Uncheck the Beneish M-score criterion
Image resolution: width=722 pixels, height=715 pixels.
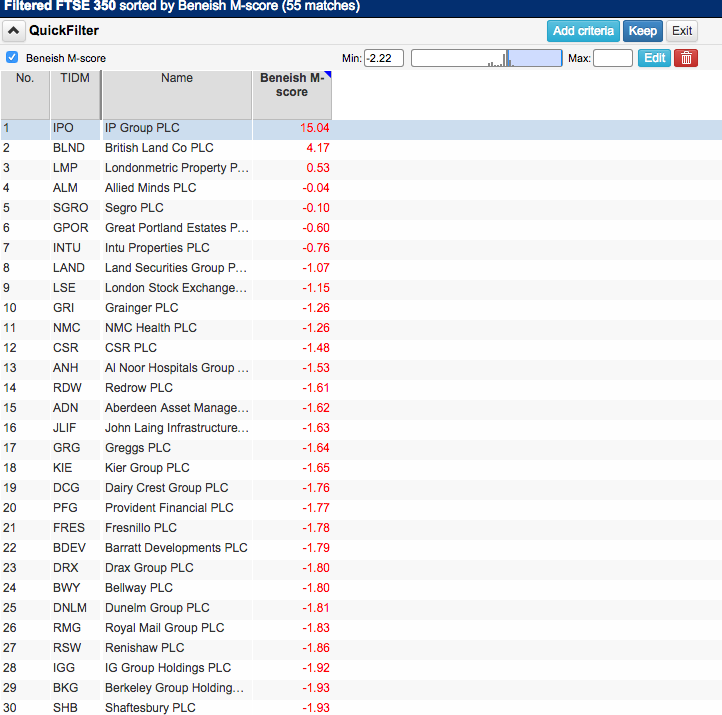12,58
